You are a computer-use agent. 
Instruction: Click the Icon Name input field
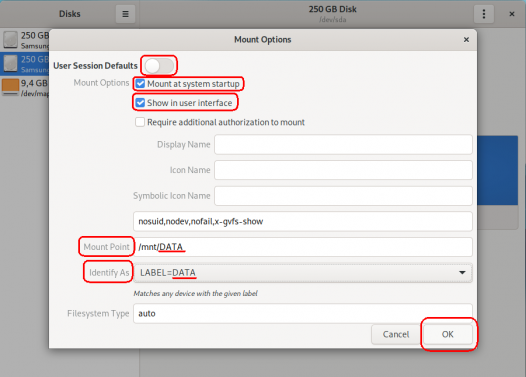[x=343, y=170]
